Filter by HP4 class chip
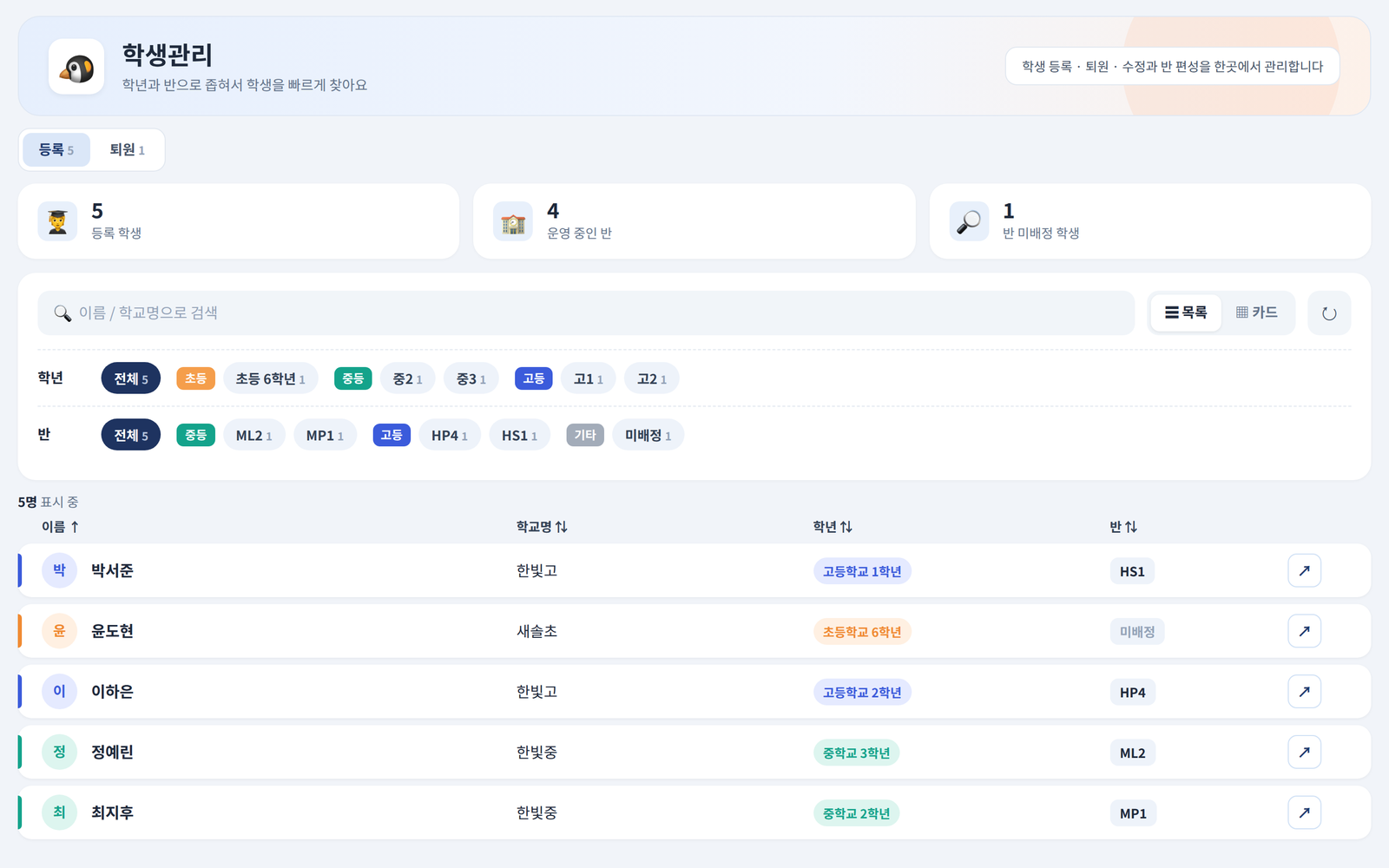The image size is (1389, 868). [450, 435]
